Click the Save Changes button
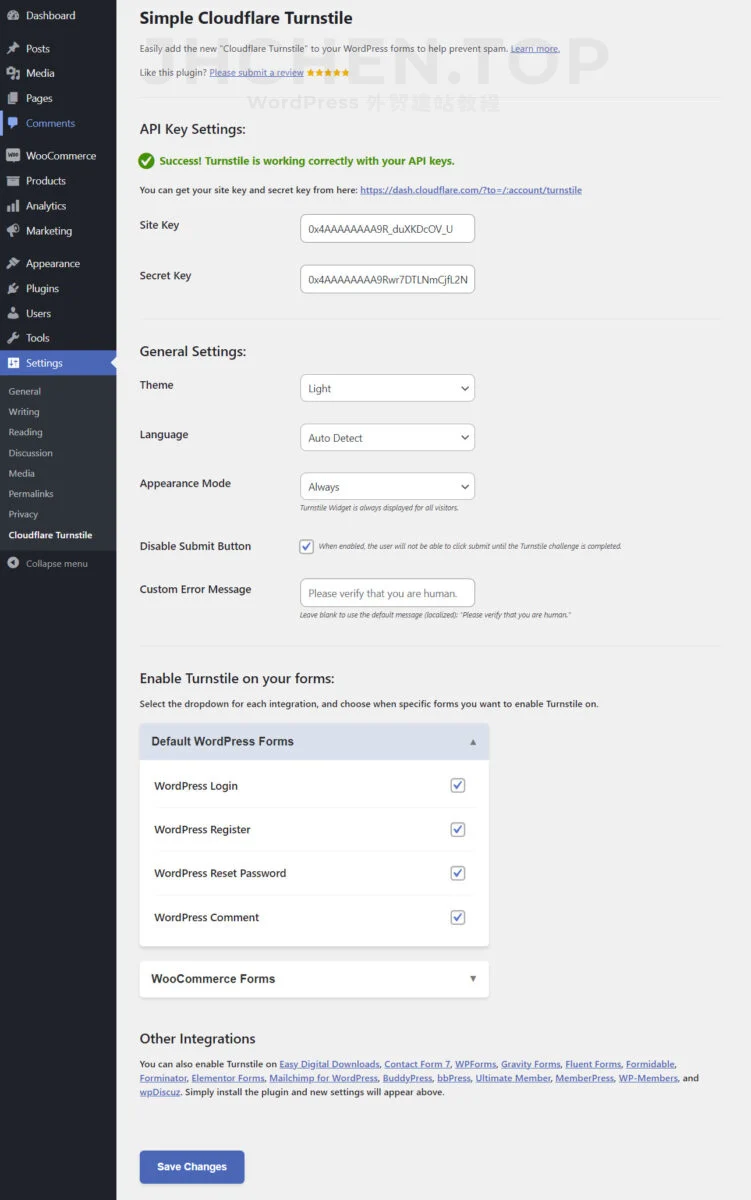751x1200 pixels. click(192, 1167)
